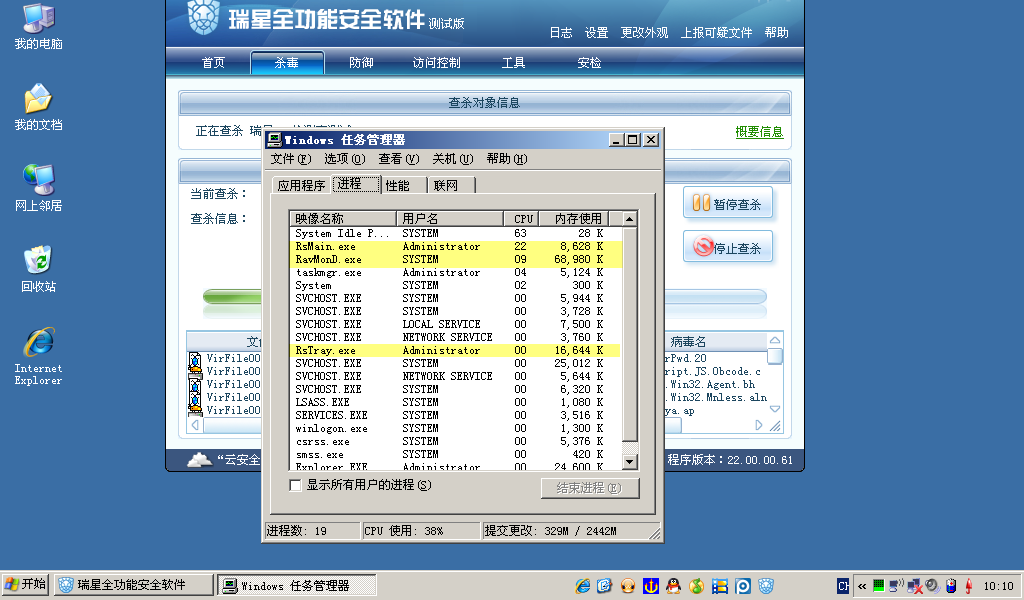Click 设置 in Rising top links

tap(596, 33)
